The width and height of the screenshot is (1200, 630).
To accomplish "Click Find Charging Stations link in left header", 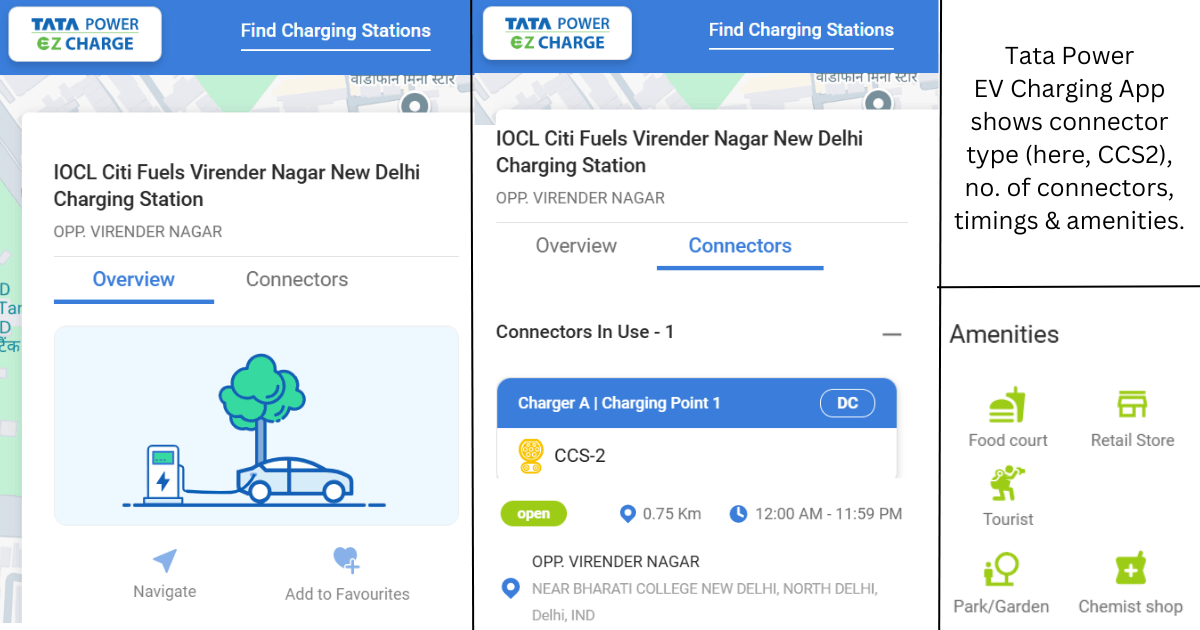I will click(x=336, y=31).
